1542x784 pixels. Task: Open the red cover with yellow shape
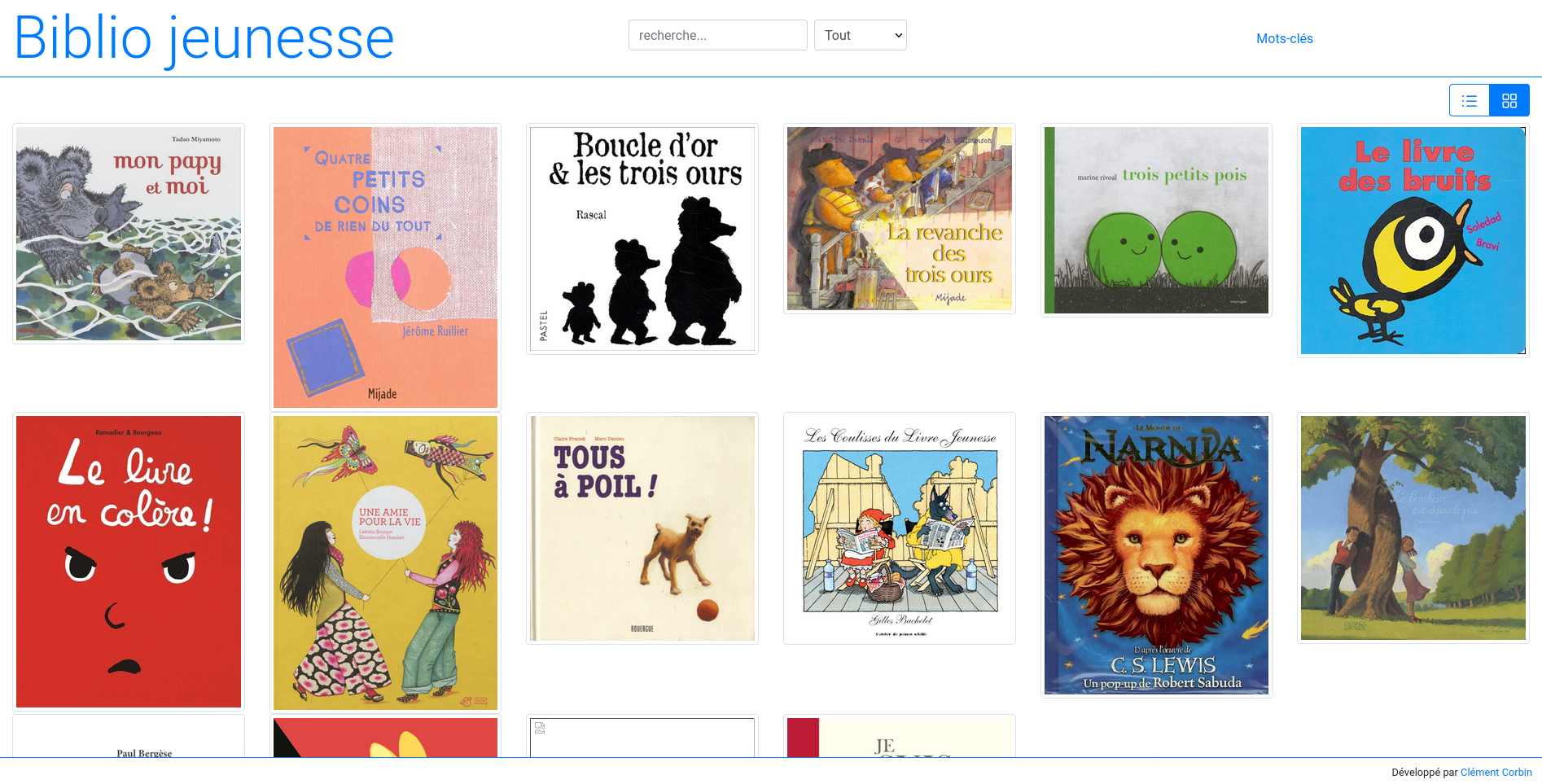tap(385, 738)
